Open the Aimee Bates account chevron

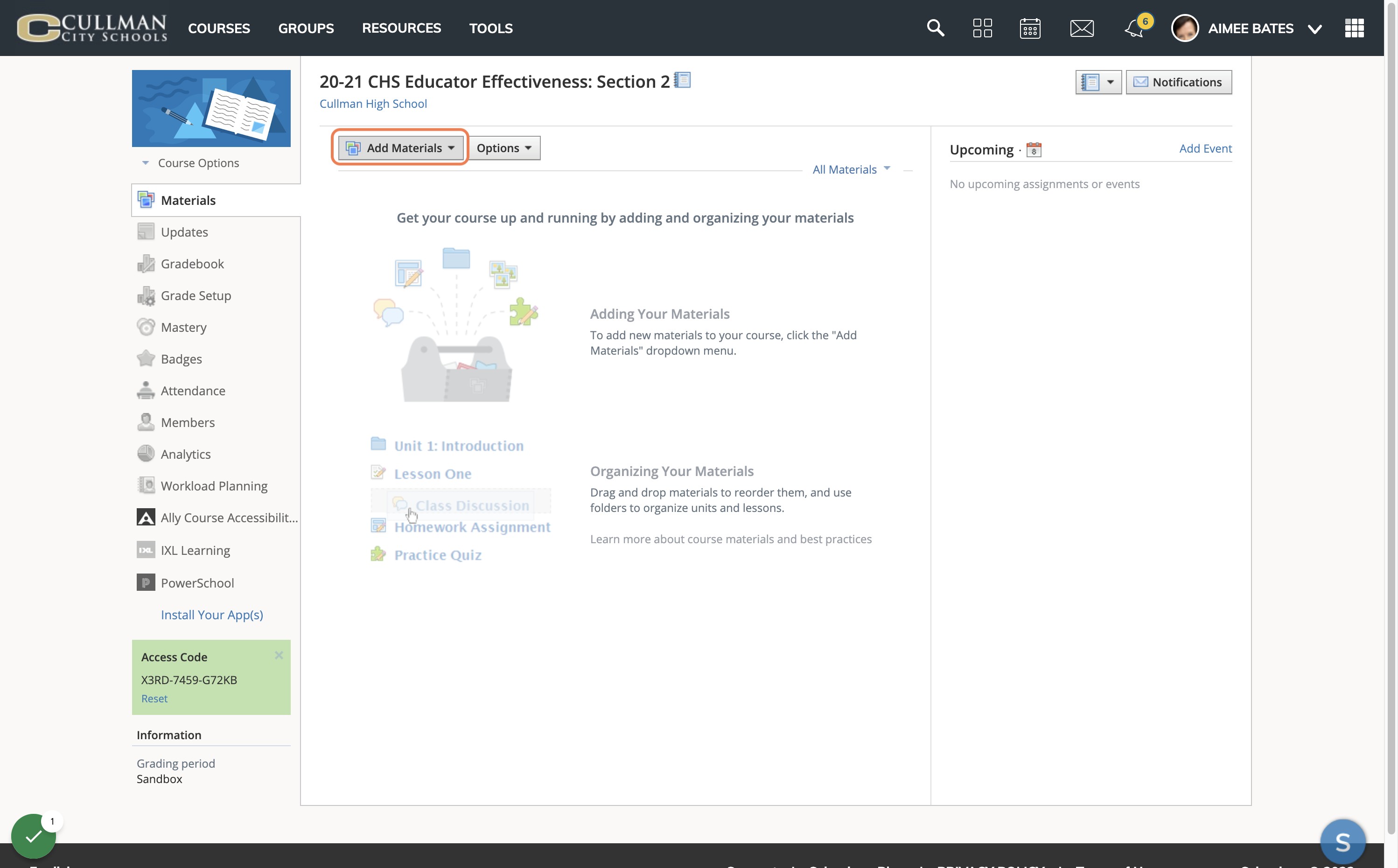tap(1315, 29)
